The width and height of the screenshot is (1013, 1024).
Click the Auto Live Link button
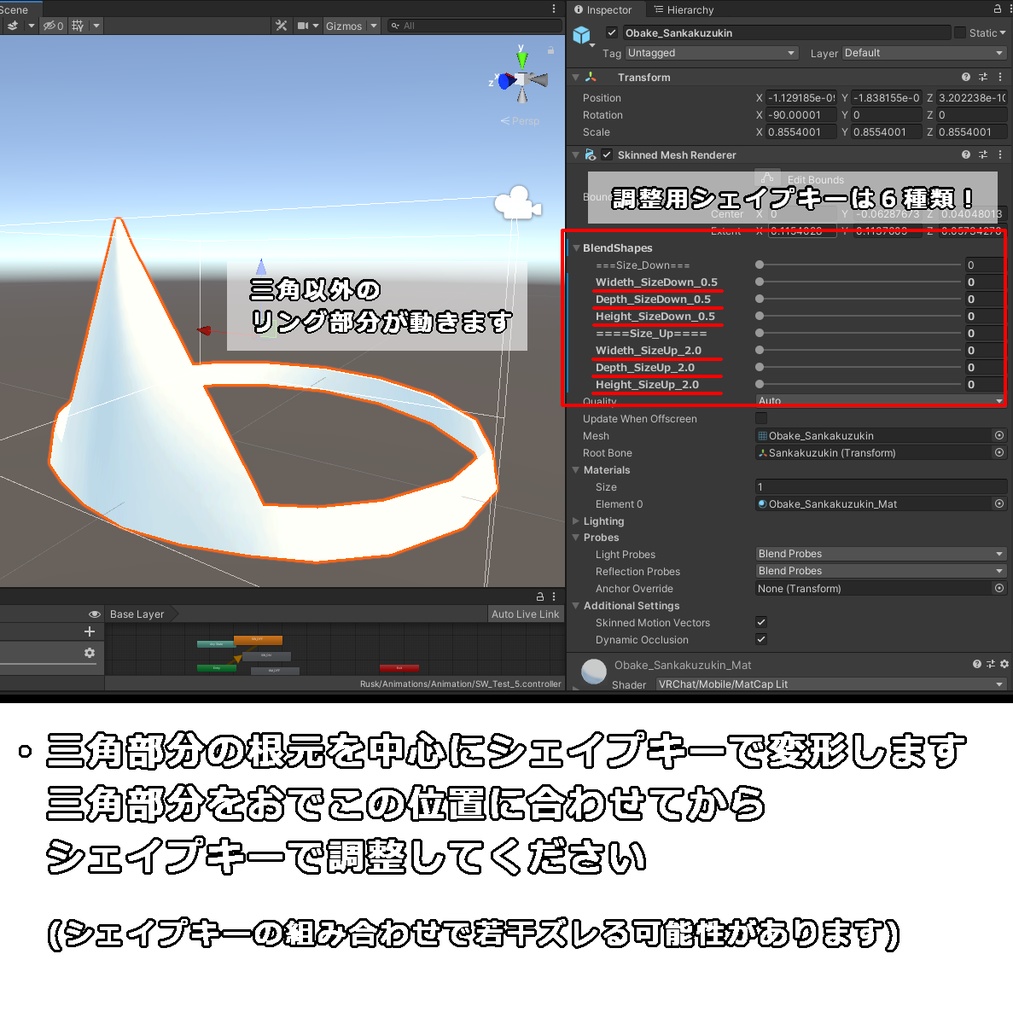525,614
